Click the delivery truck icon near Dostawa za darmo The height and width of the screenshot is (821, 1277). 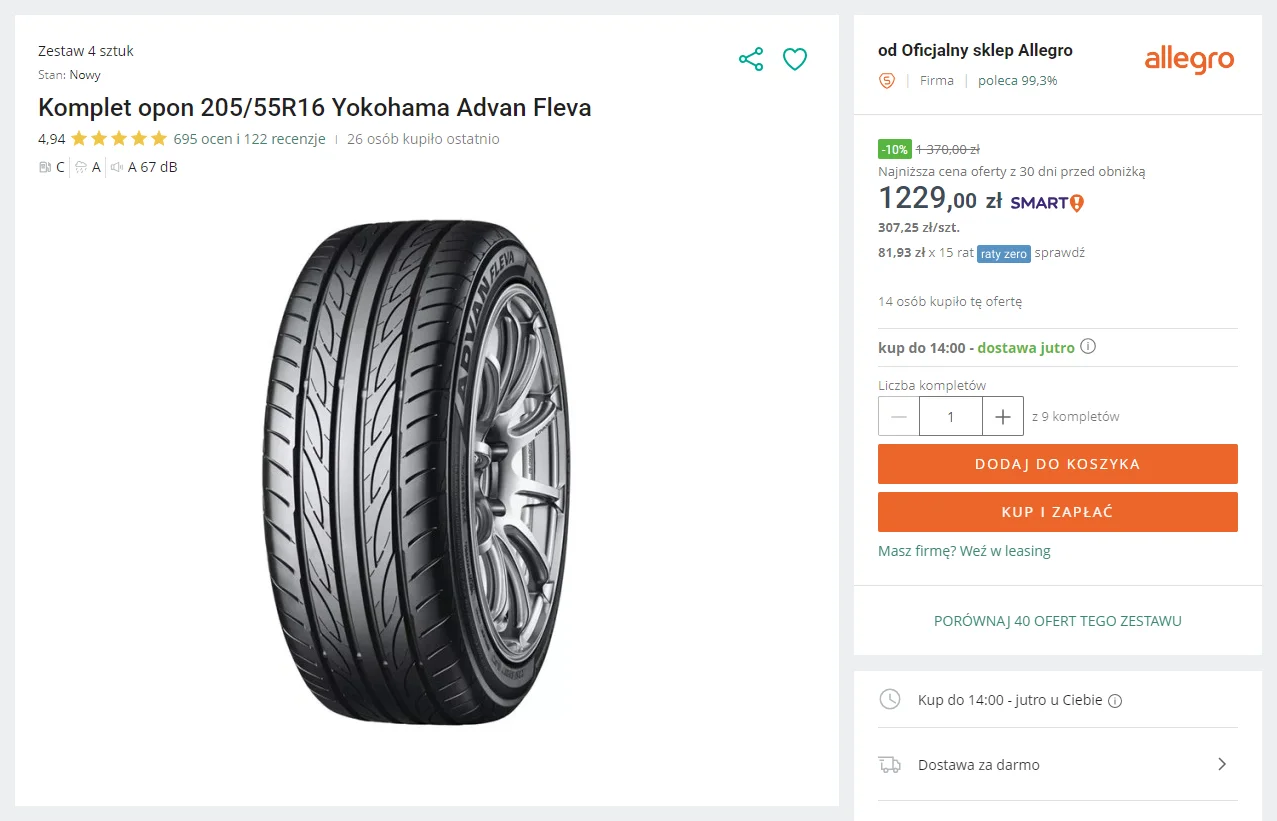point(890,764)
